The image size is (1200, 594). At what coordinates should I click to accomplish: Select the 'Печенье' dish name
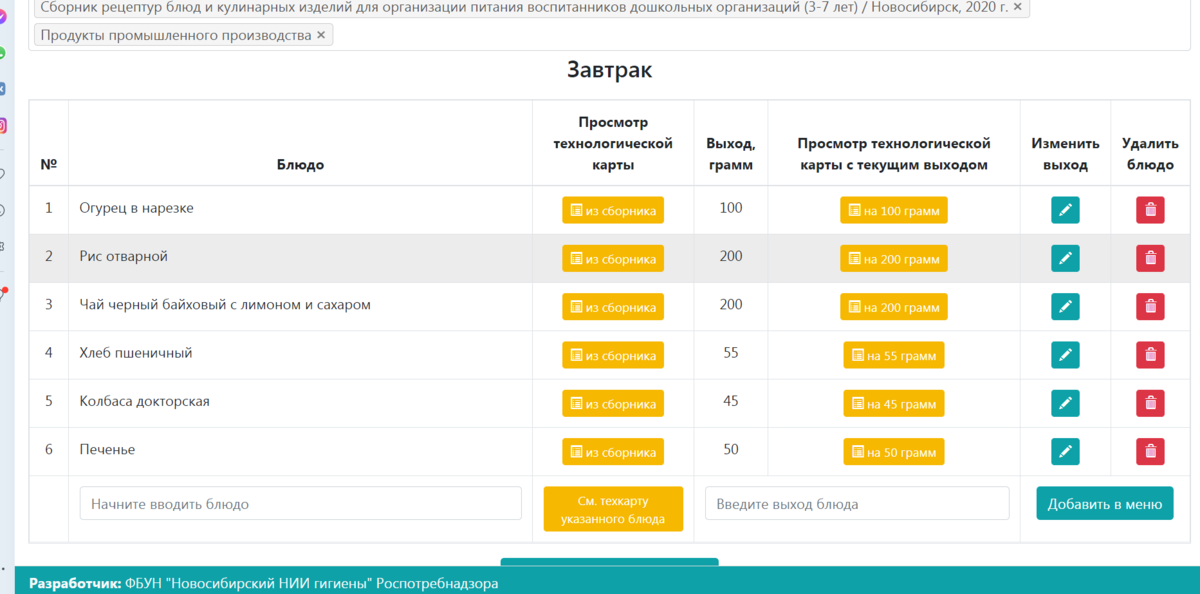pyautogui.click(x=107, y=449)
